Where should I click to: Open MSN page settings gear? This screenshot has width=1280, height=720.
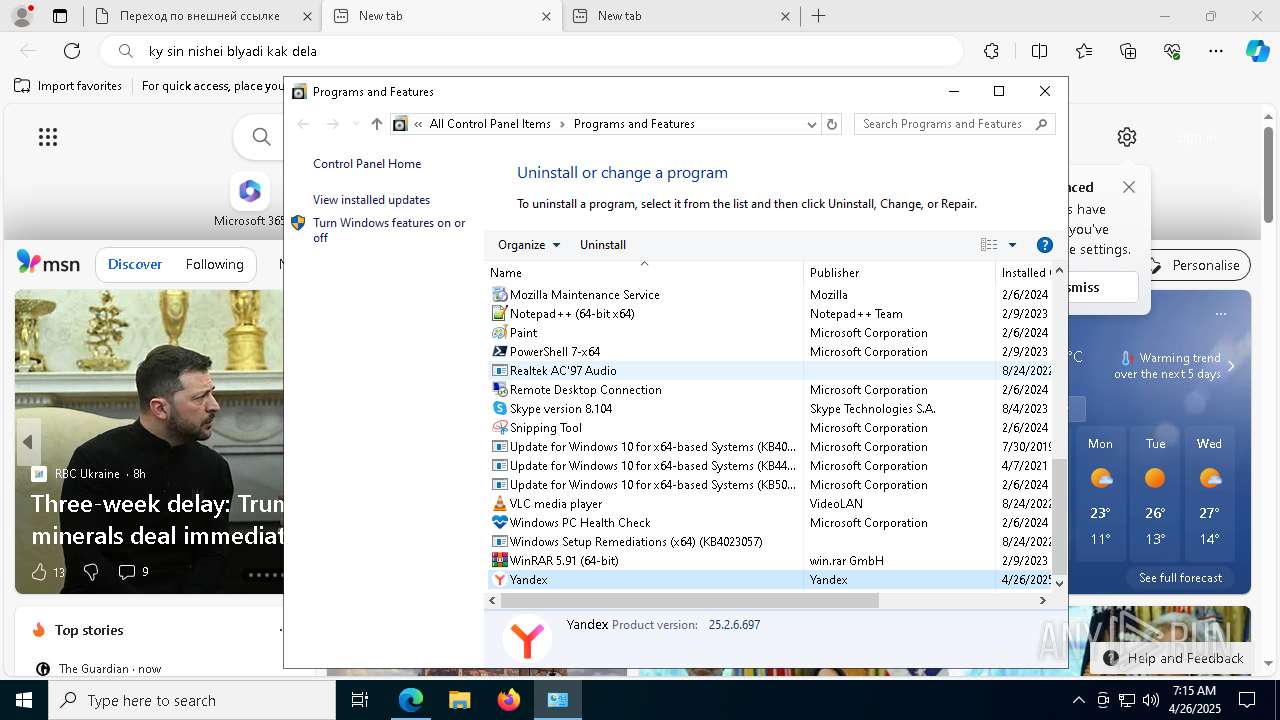[x=1127, y=137]
